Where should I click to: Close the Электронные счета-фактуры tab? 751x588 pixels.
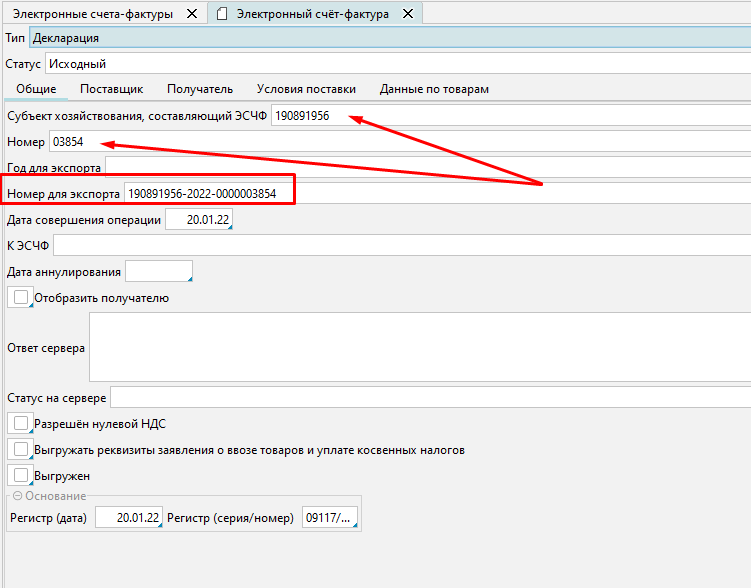[x=191, y=14]
